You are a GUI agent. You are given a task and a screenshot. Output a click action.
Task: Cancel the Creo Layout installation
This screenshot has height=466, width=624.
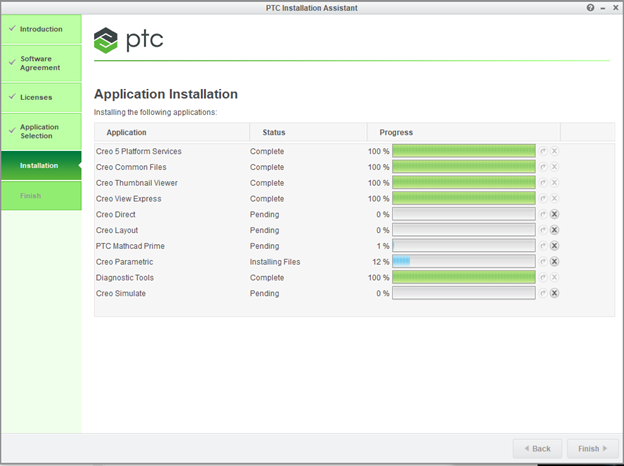[554, 230]
